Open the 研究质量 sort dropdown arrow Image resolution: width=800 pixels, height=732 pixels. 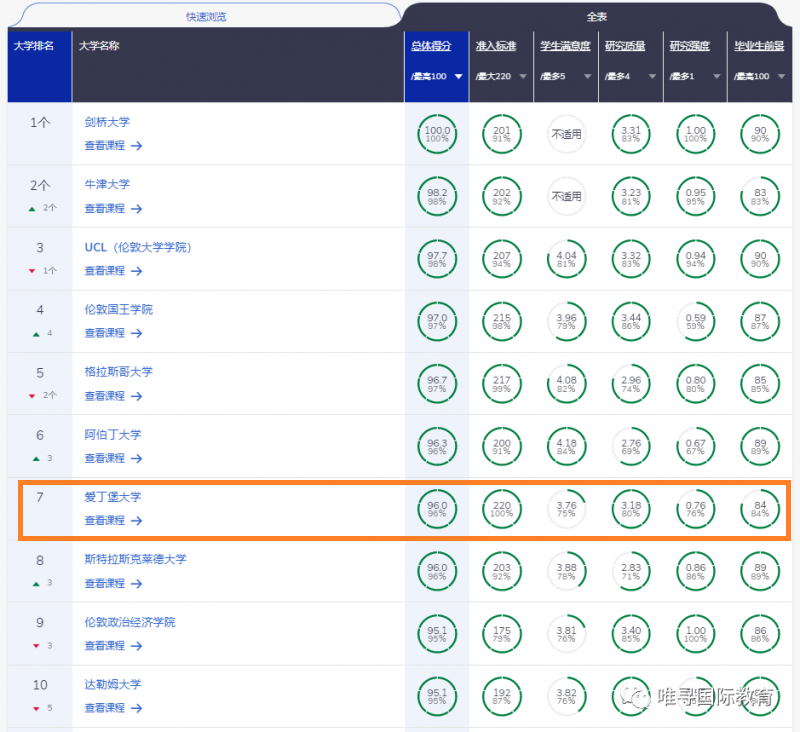pos(652,77)
